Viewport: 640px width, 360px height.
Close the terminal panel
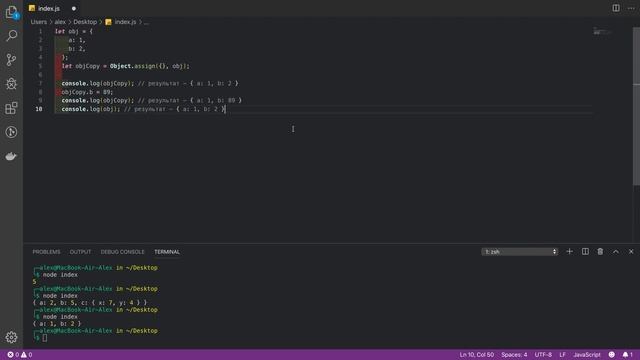click(x=631, y=252)
